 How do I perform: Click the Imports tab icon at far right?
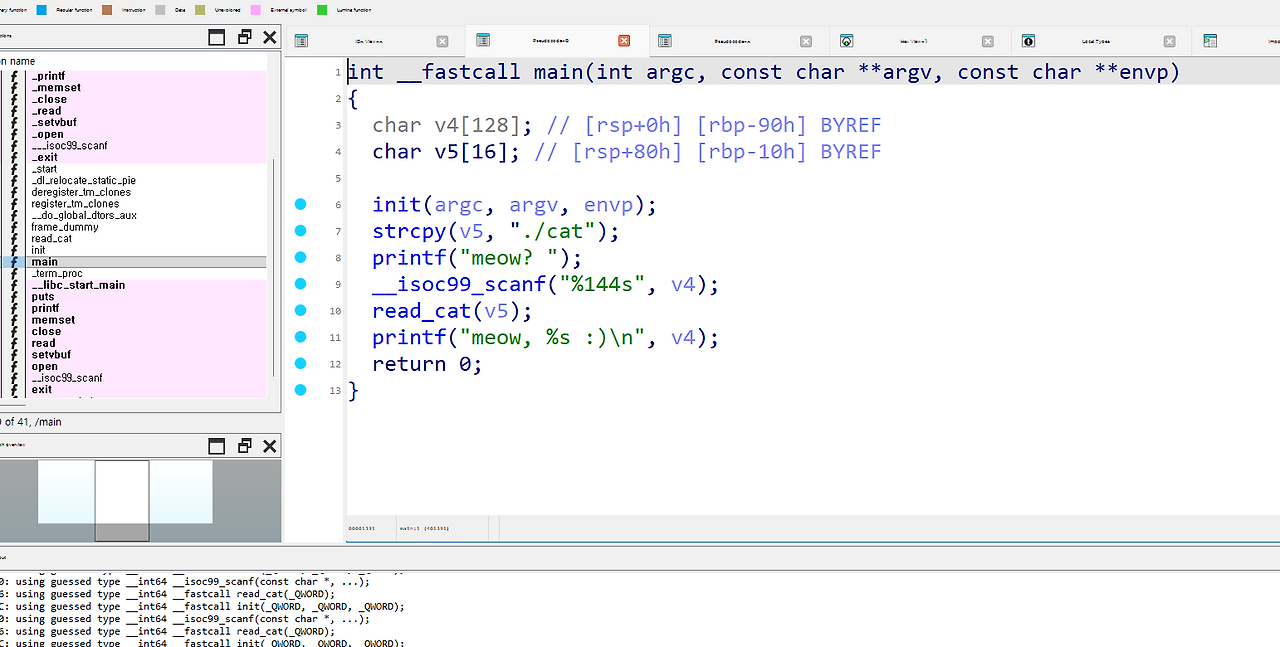1210,41
